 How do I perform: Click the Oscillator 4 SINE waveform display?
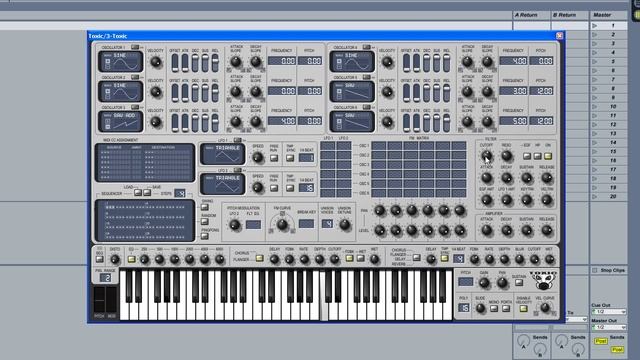point(352,62)
